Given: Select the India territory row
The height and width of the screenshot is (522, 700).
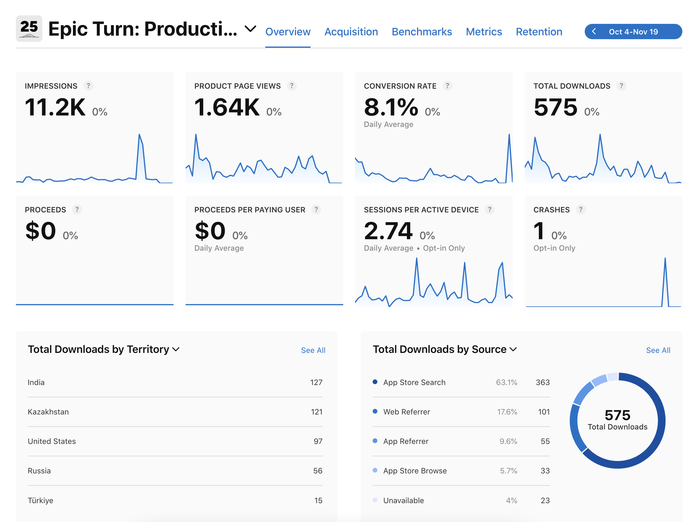Looking at the screenshot, I should tap(175, 382).
